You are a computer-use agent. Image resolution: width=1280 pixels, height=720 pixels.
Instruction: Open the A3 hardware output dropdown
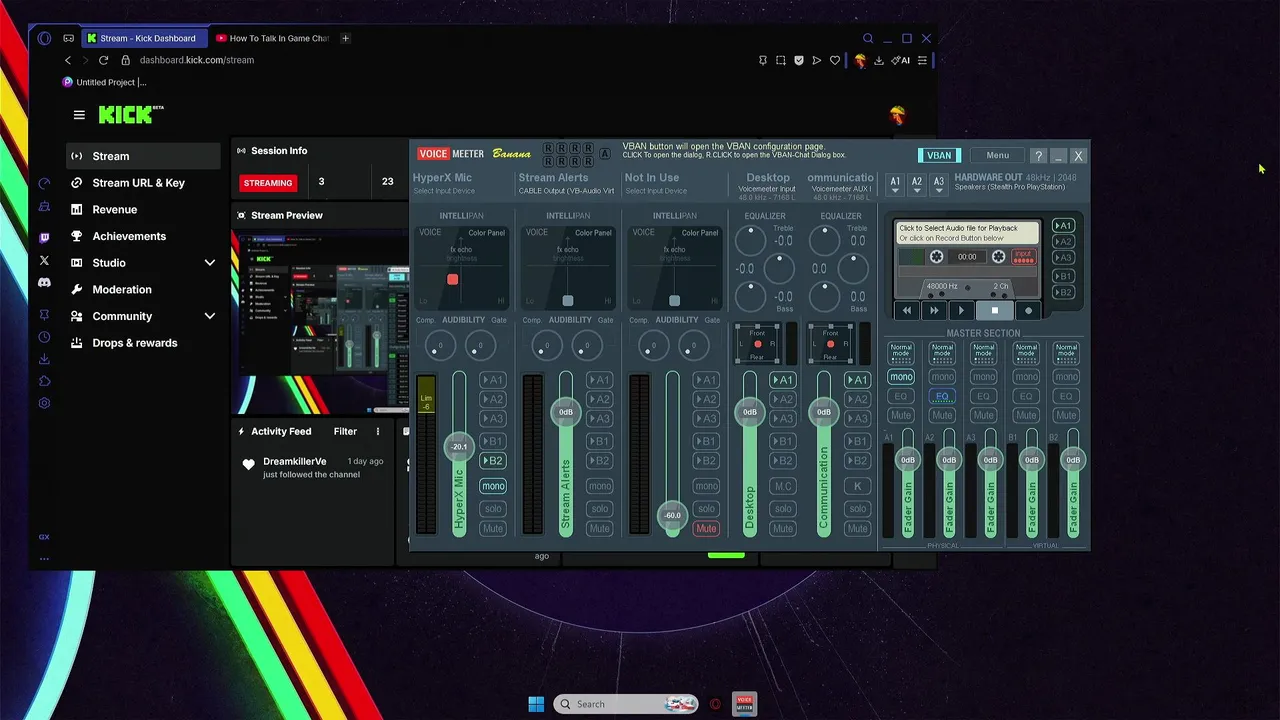[x=938, y=184]
